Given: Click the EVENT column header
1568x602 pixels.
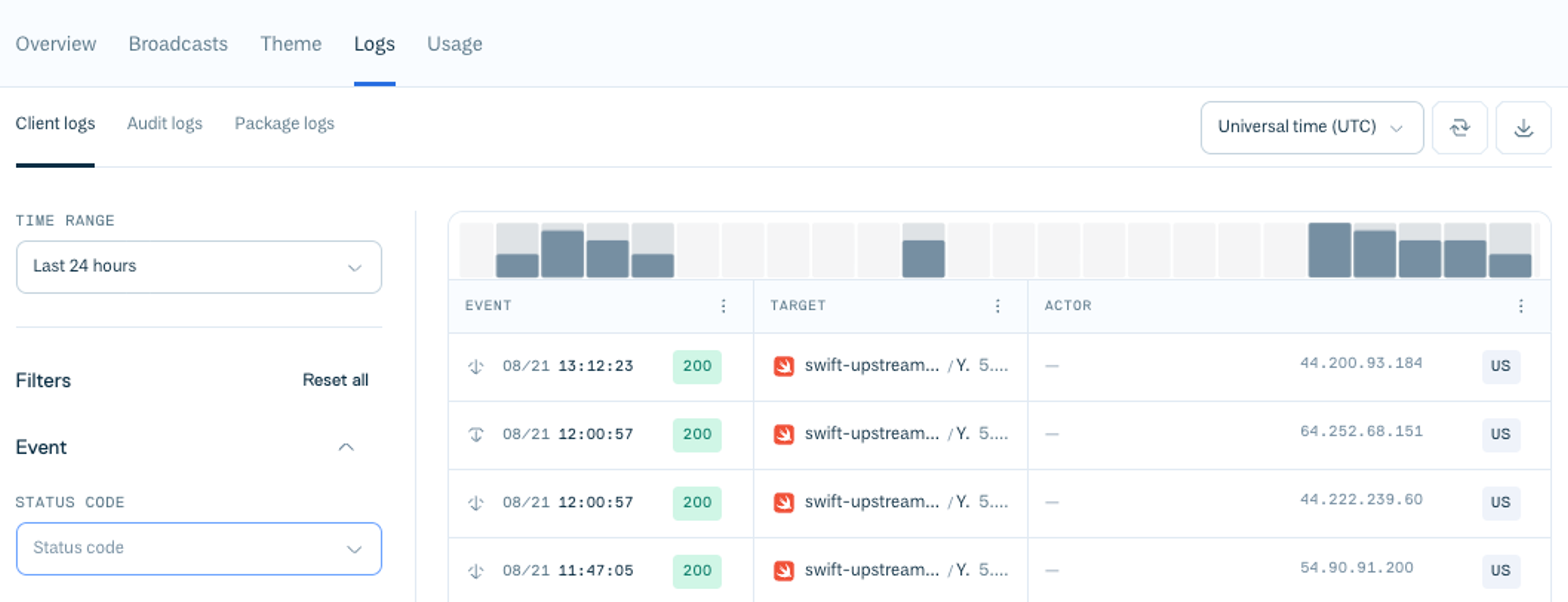Looking at the screenshot, I should point(488,305).
